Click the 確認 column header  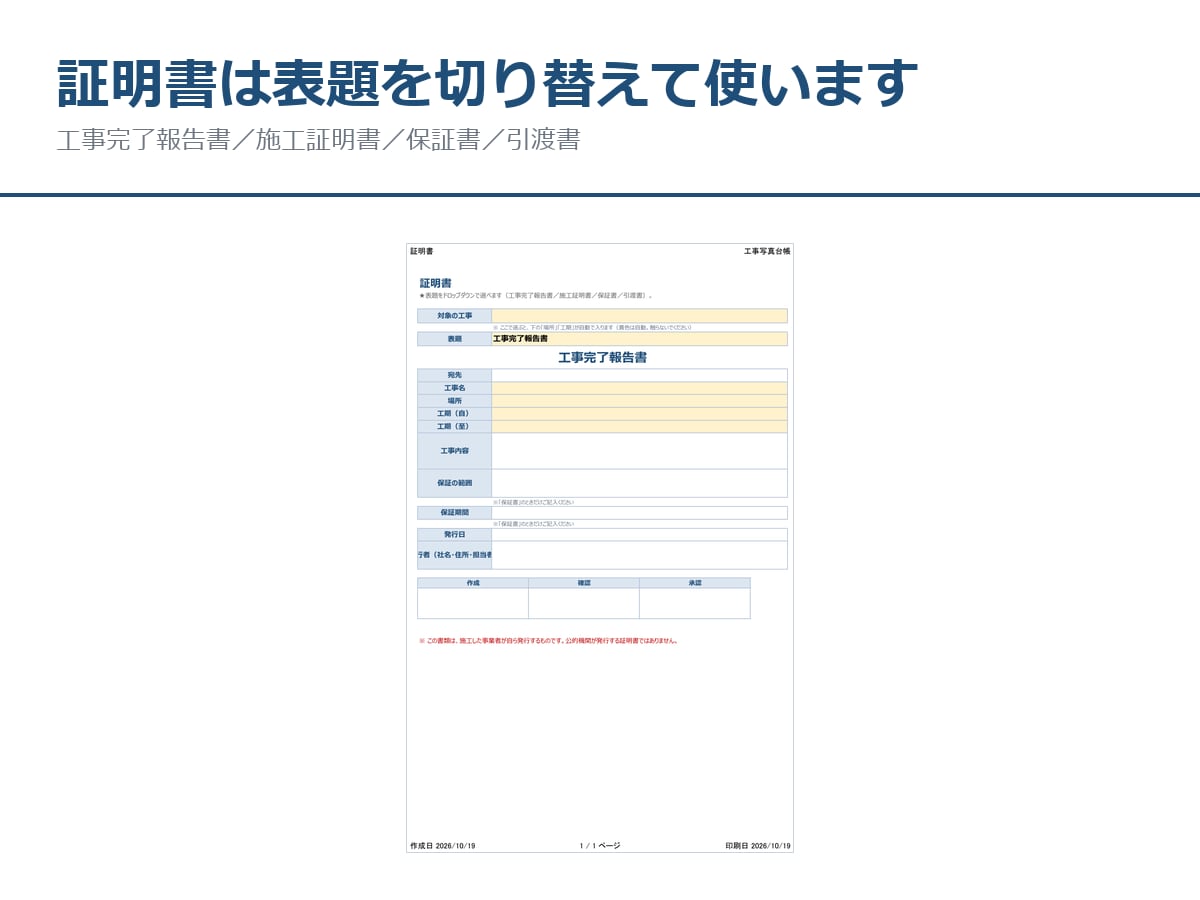click(x=584, y=583)
